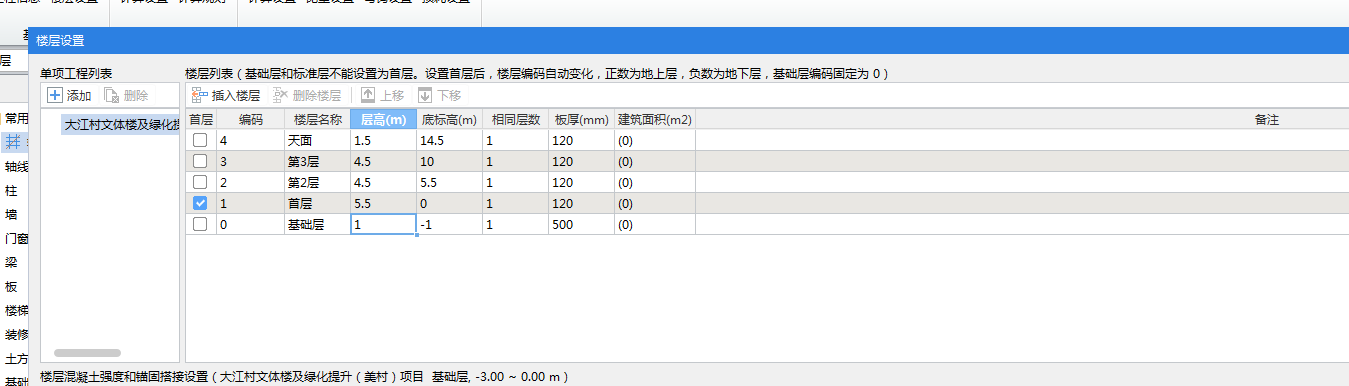Click the 编码 cell 4 in the 天面 row
The height and width of the screenshot is (386, 1349).
click(250, 141)
